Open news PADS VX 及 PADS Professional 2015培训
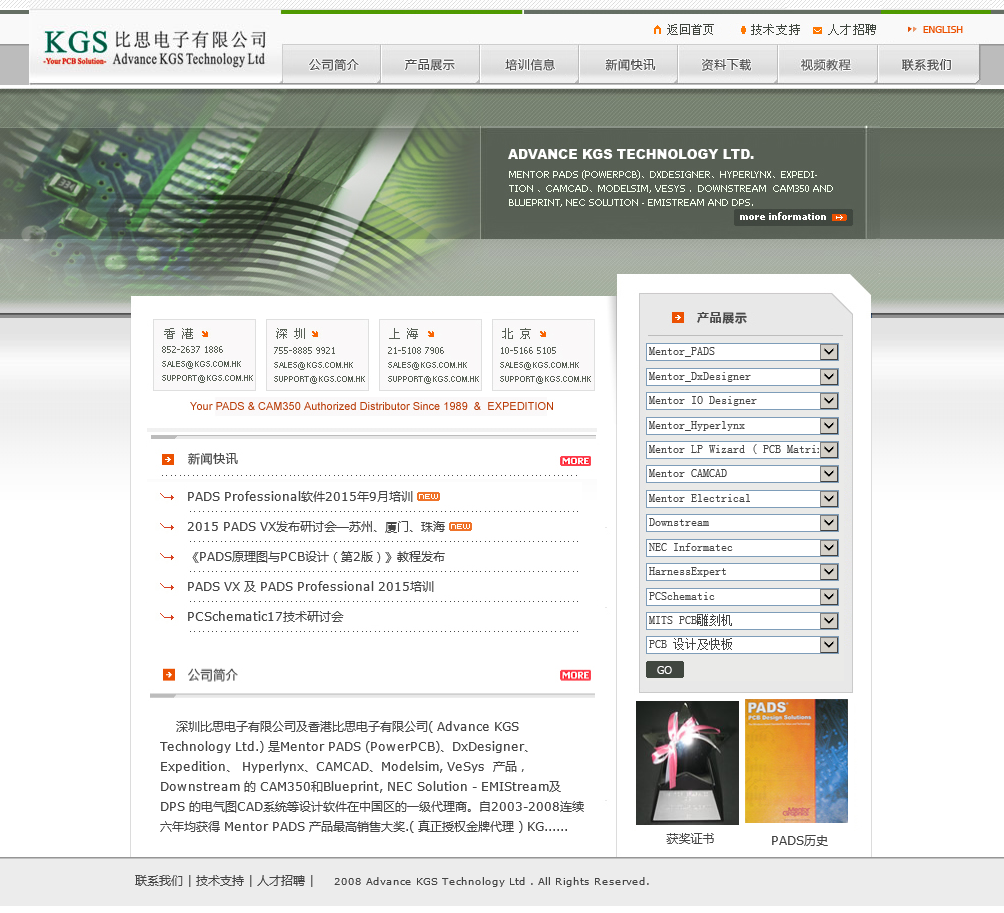Viewport: 1004px width, 913px height. 311,586
